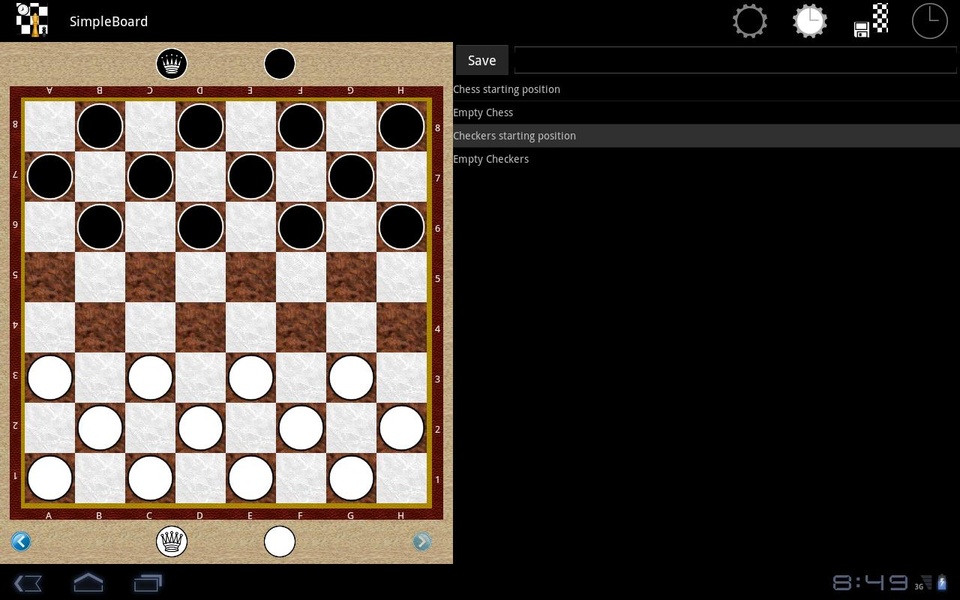Select black checker on square F8

(x=301, y=126)
